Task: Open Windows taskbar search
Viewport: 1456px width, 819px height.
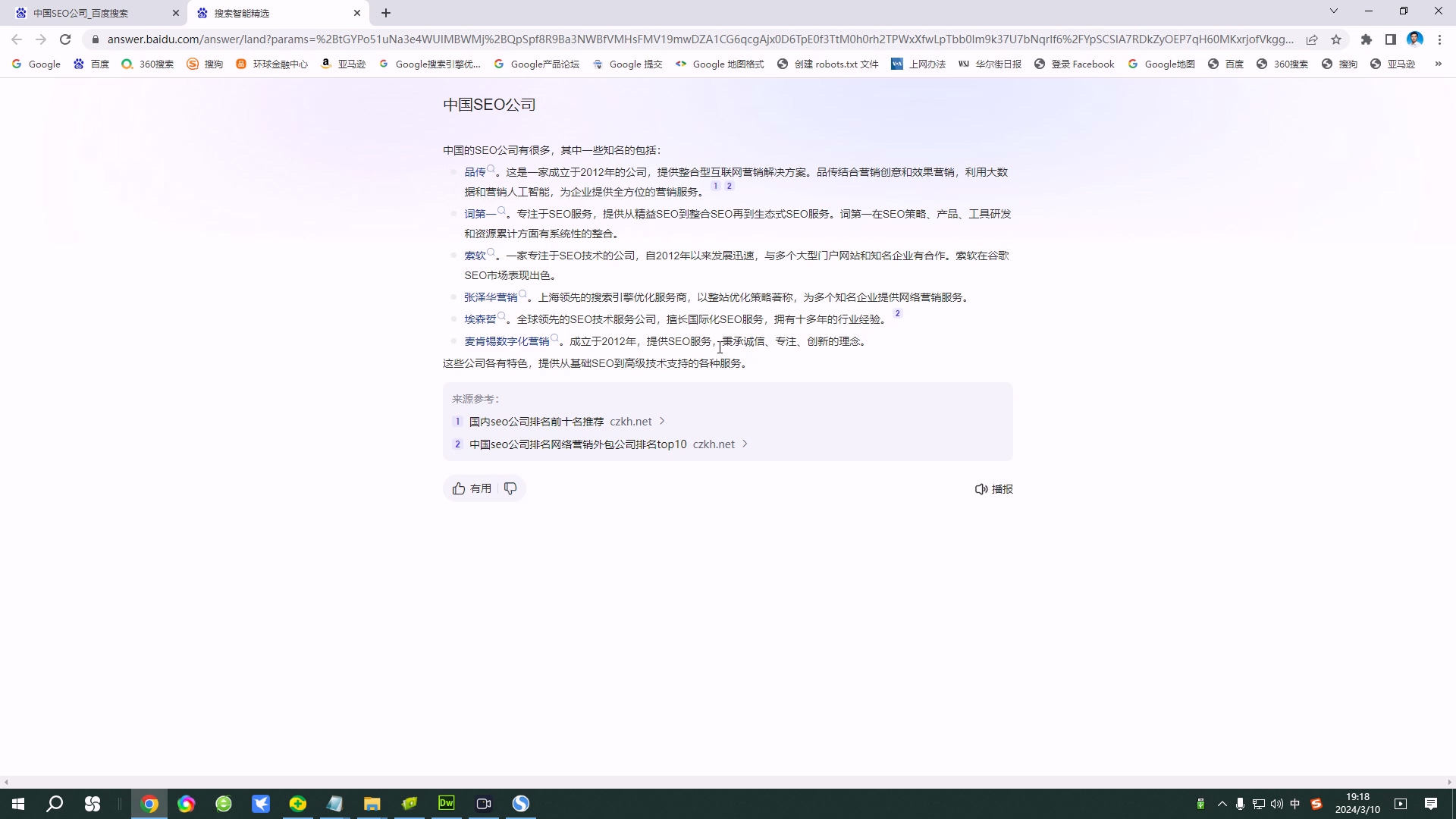Action: [55, 804]
